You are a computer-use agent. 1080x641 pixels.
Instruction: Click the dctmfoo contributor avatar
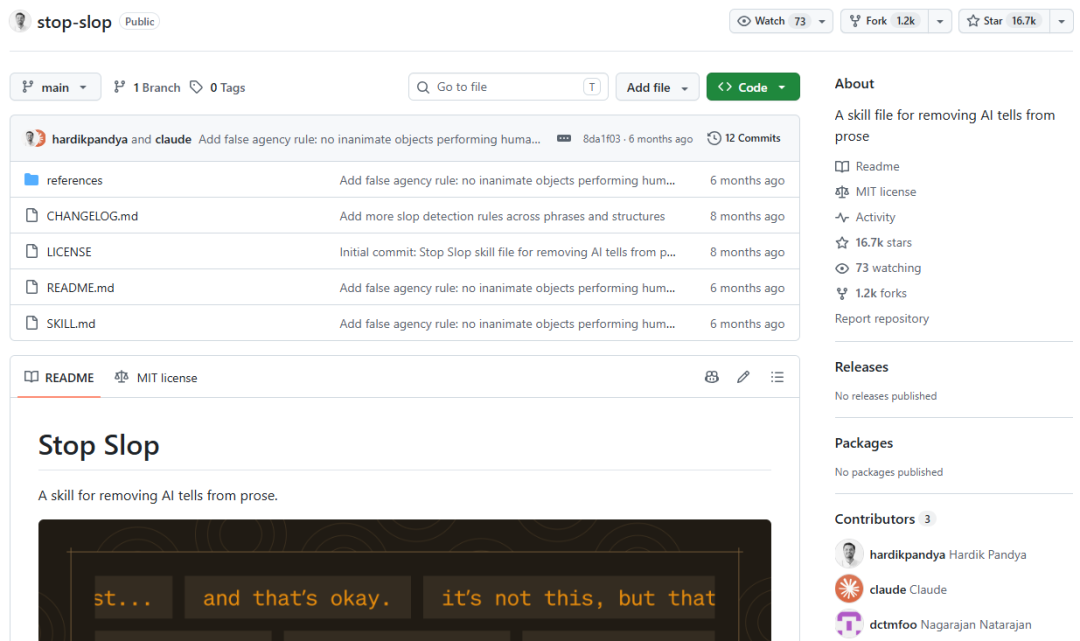849,624
